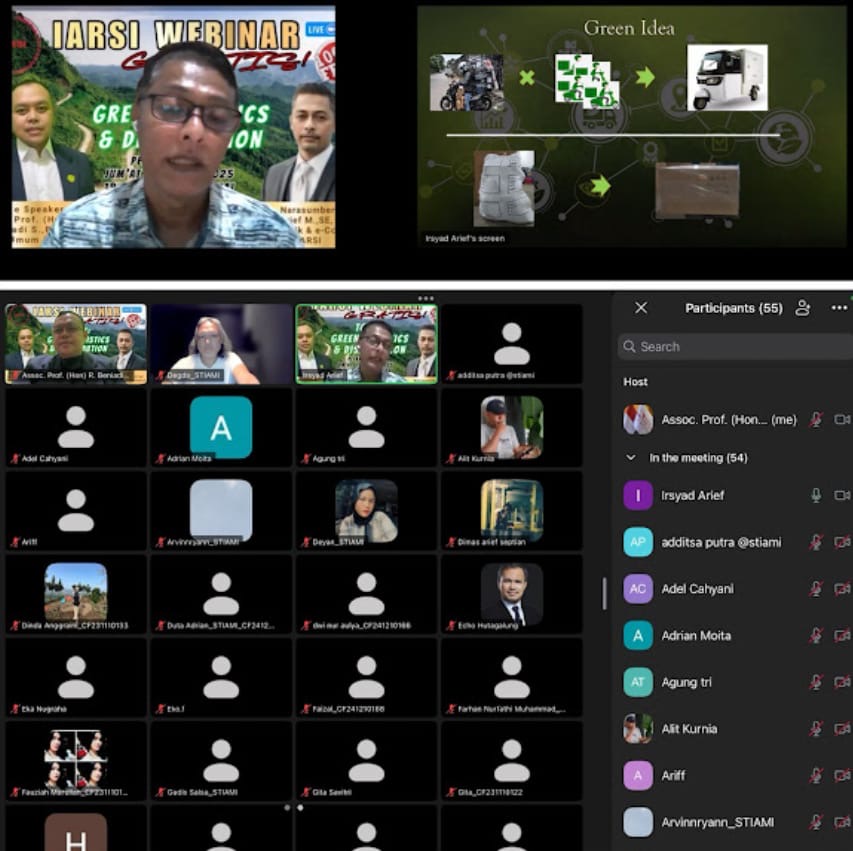Click Ariff camera icon in list
The width and height of the screenshot is (853, 851).
tap(842, 775)
